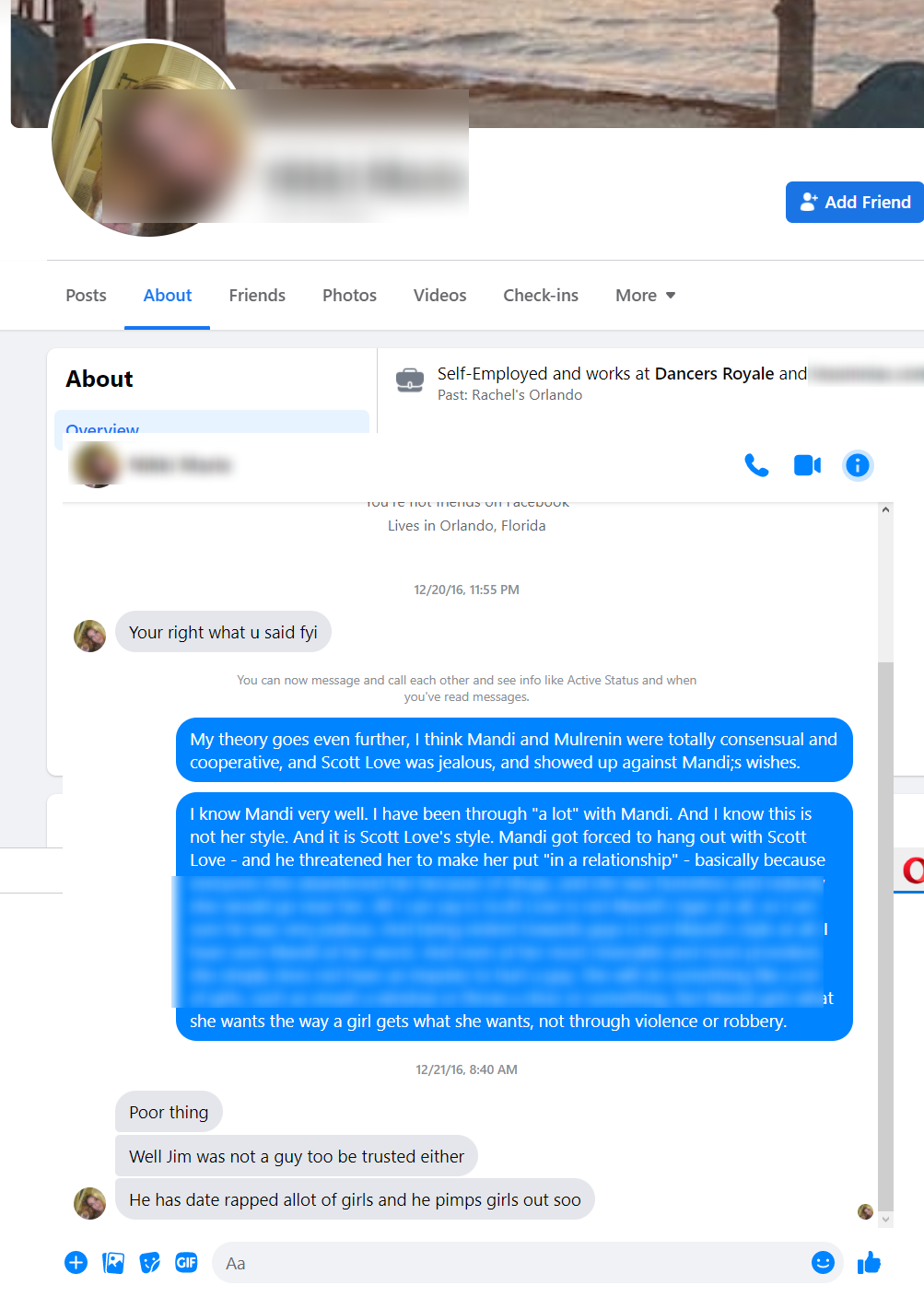924x1297 pixels.
Task: Start a video chat with camera icon
Action: pos(807,465)
